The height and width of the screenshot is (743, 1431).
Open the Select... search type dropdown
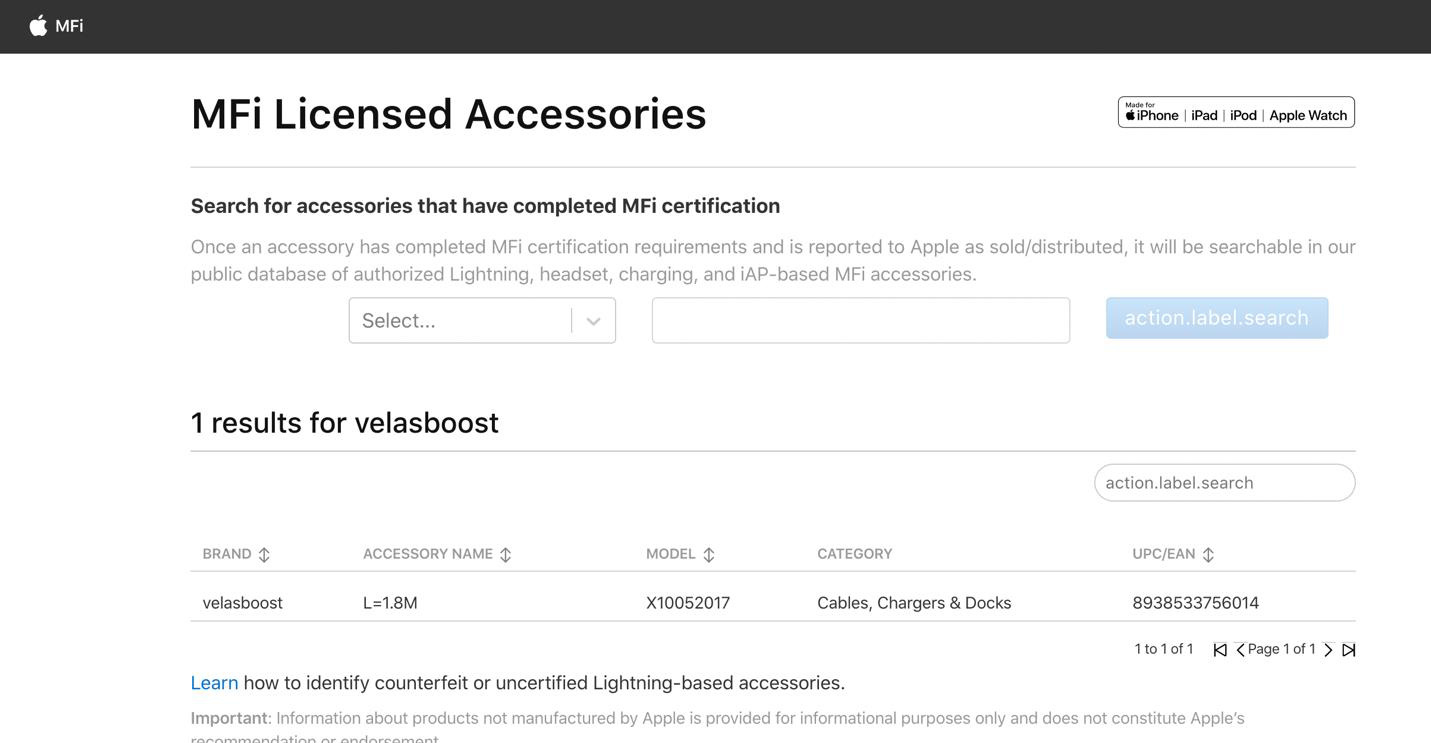460,321
